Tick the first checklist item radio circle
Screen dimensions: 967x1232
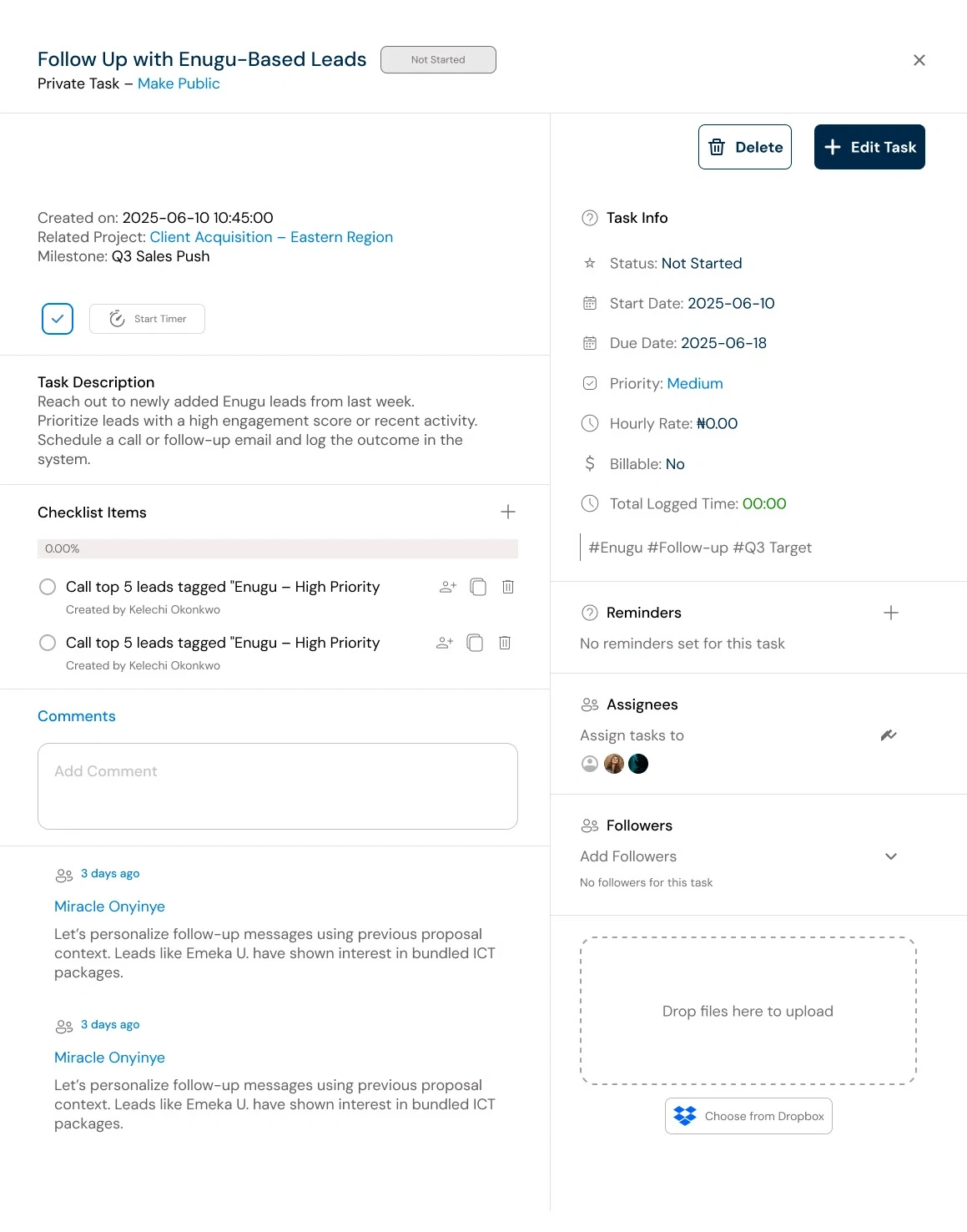[48, 587]
